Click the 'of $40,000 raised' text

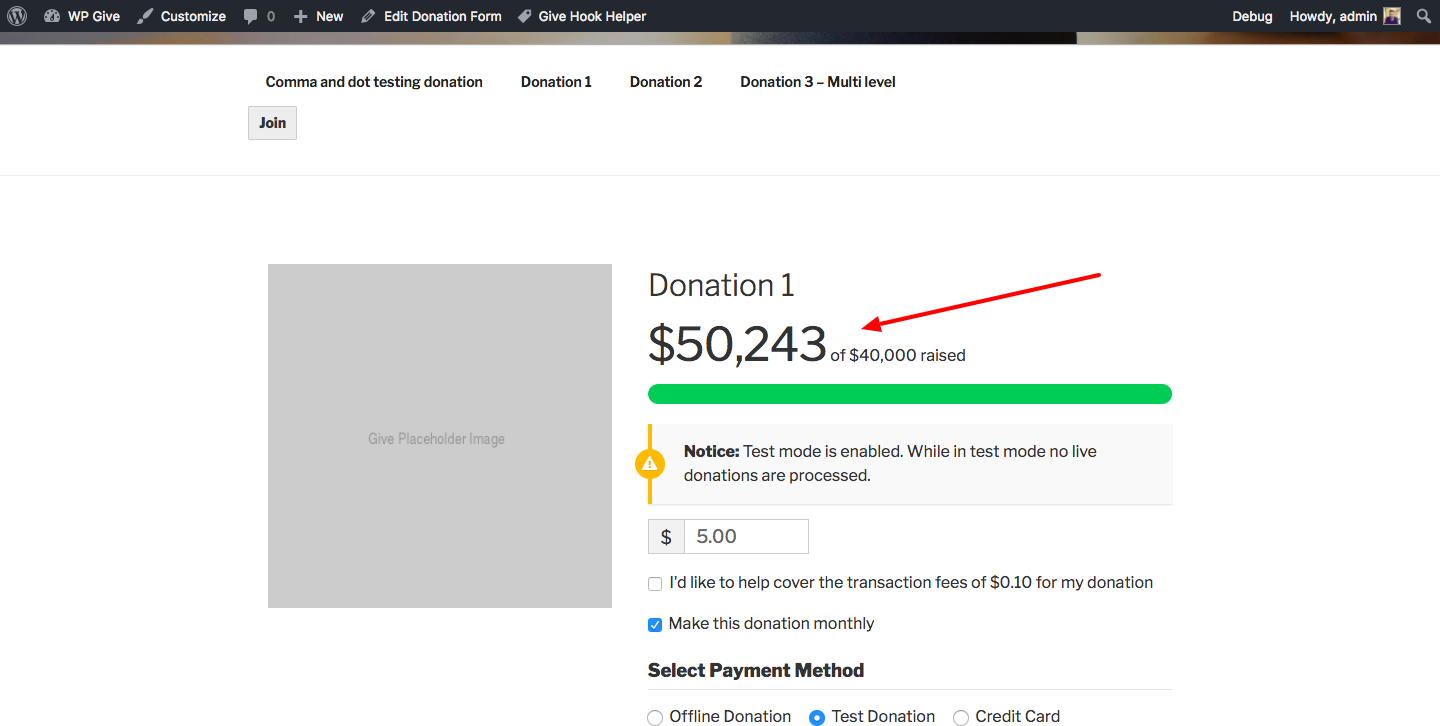point(898,355)
